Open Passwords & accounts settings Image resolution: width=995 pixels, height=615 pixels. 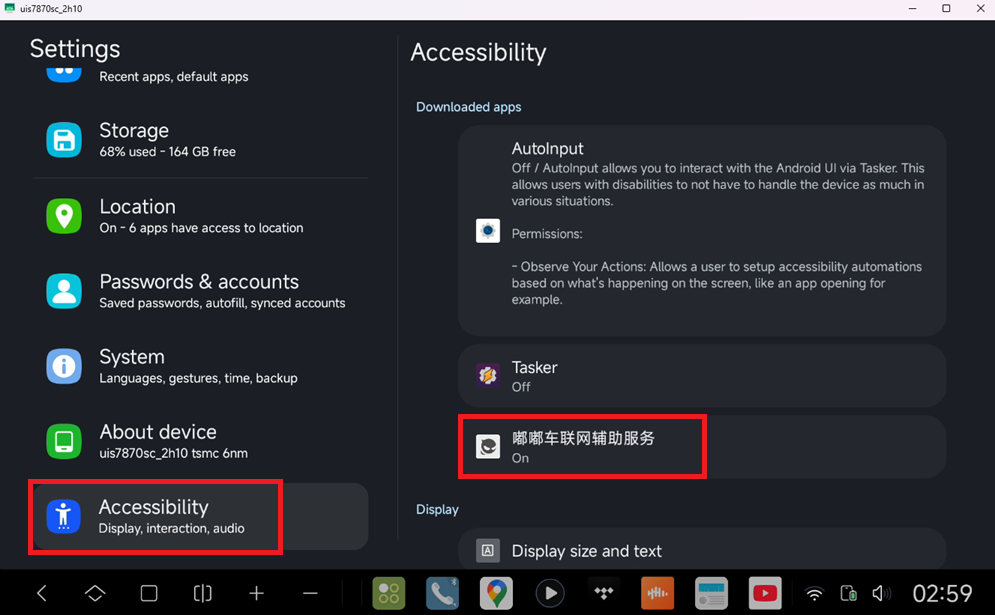pyautogui.click(x=200, y=291)
